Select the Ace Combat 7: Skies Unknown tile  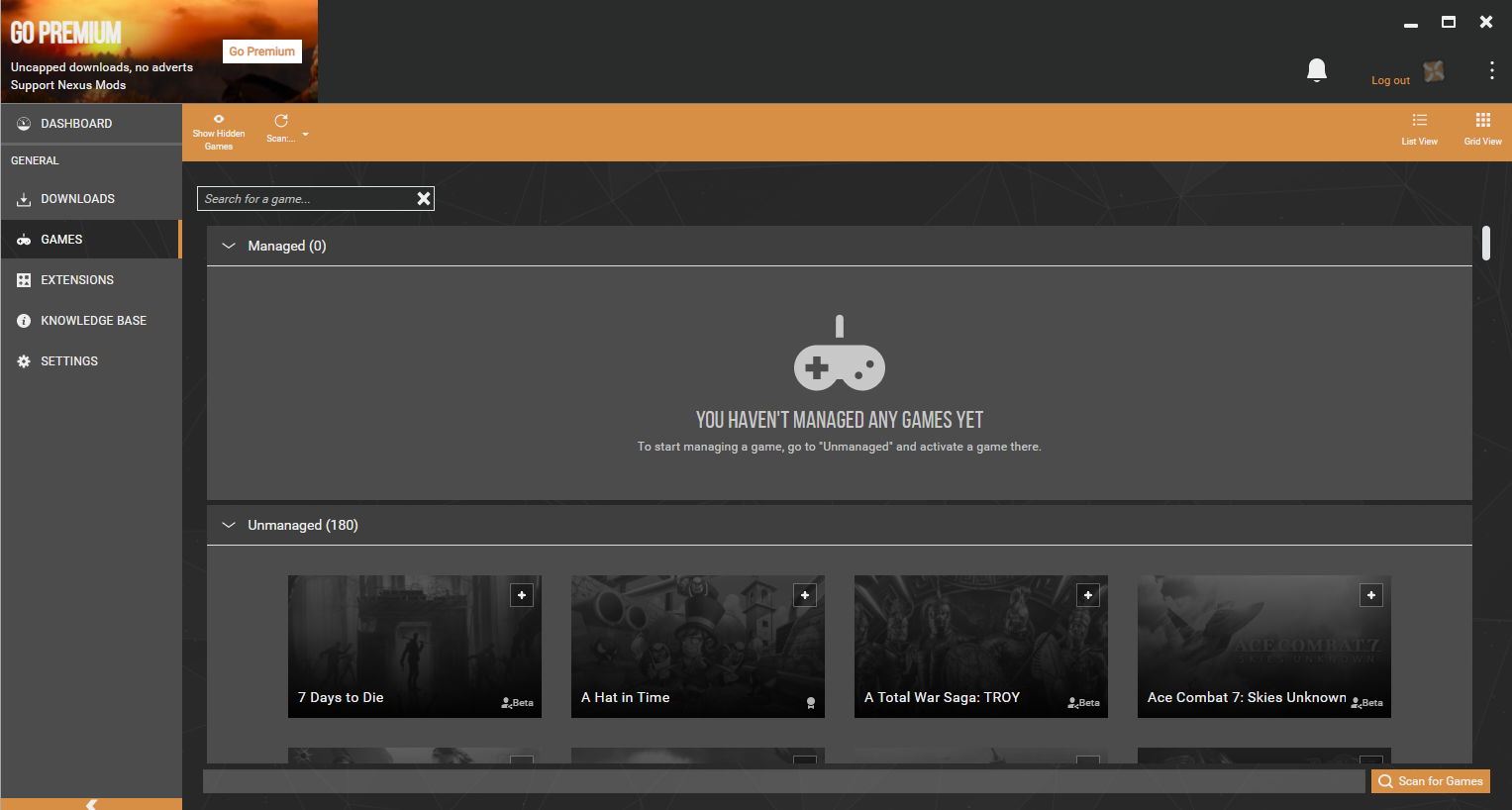pos(1264,647)
